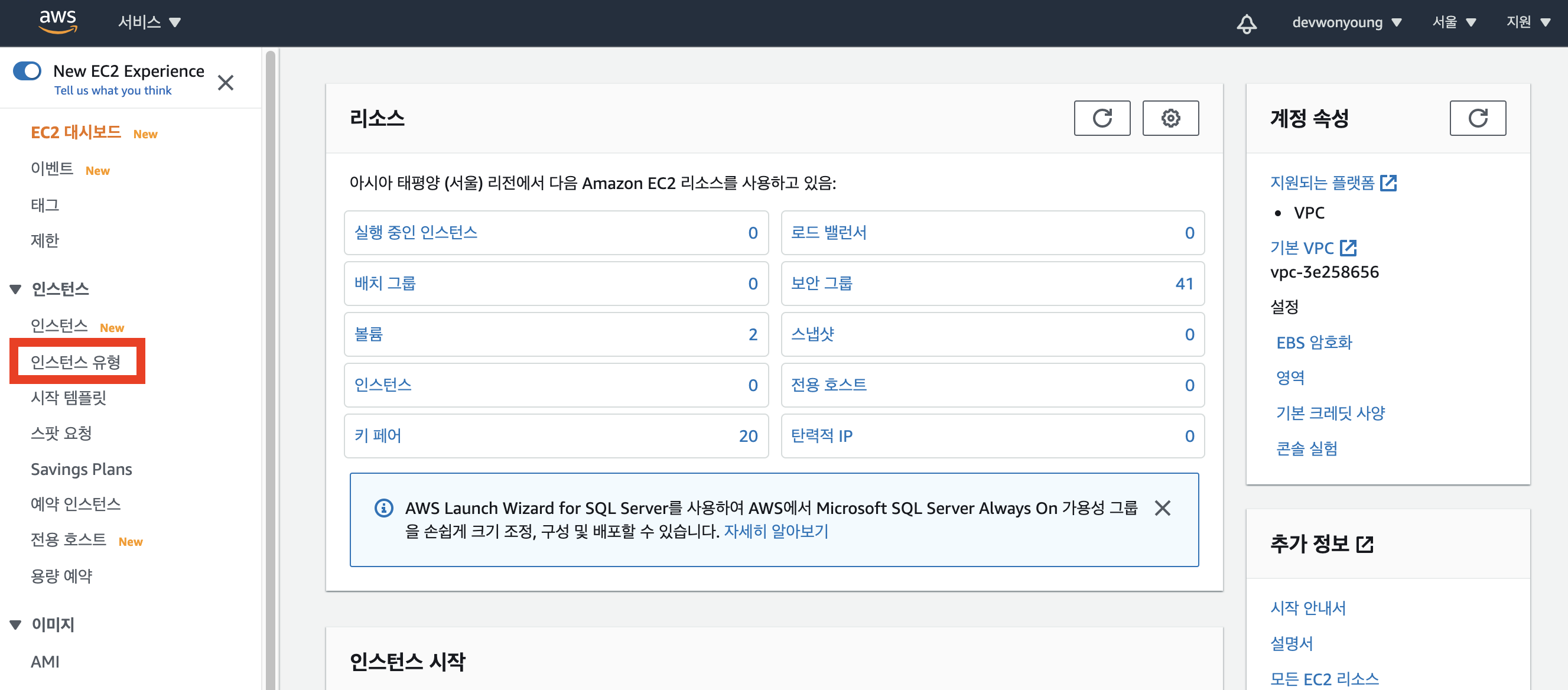Select 인스턴스 유형 in the sidebar
Image resolution: width=1568 pixels, height=690 pixels.
[x=76, y=362]
